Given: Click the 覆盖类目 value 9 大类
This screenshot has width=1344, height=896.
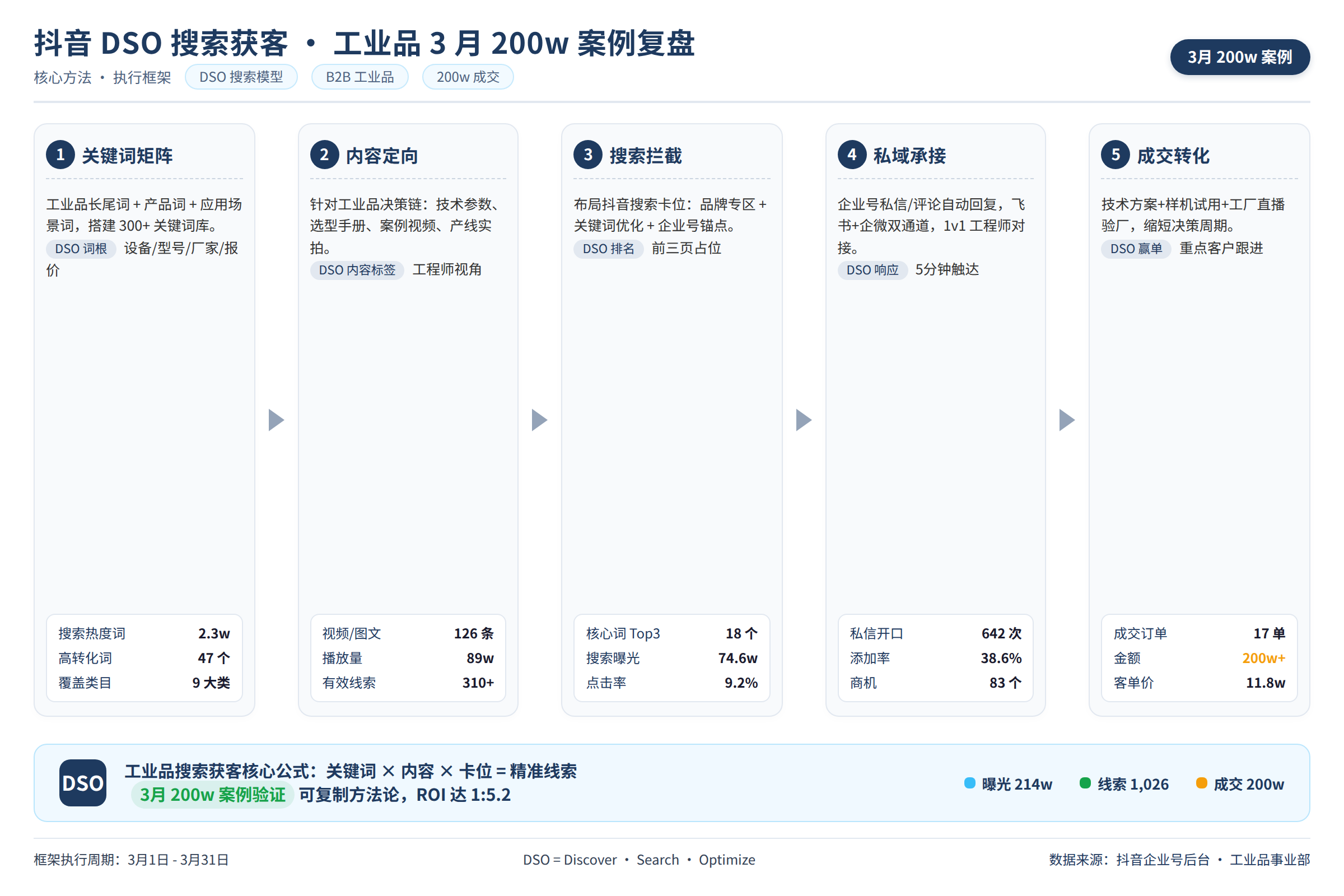Looking at the screenshot, I should point(212,682).
